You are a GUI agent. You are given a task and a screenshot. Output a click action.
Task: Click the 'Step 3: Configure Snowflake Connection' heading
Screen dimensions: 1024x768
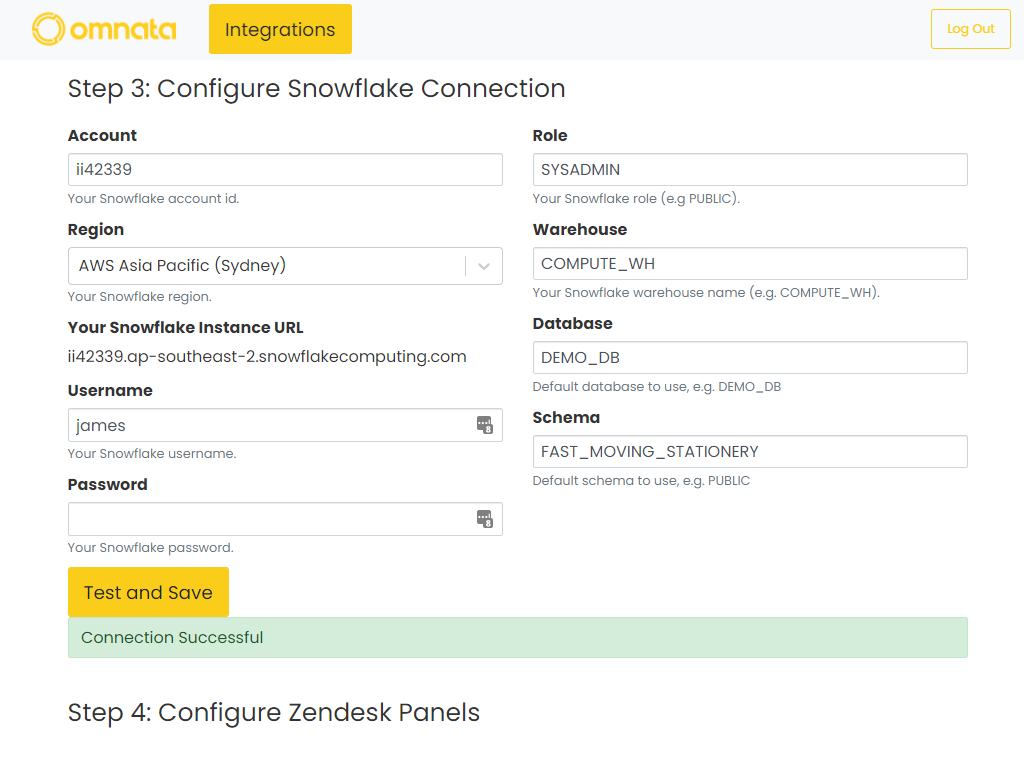point(316,89)
